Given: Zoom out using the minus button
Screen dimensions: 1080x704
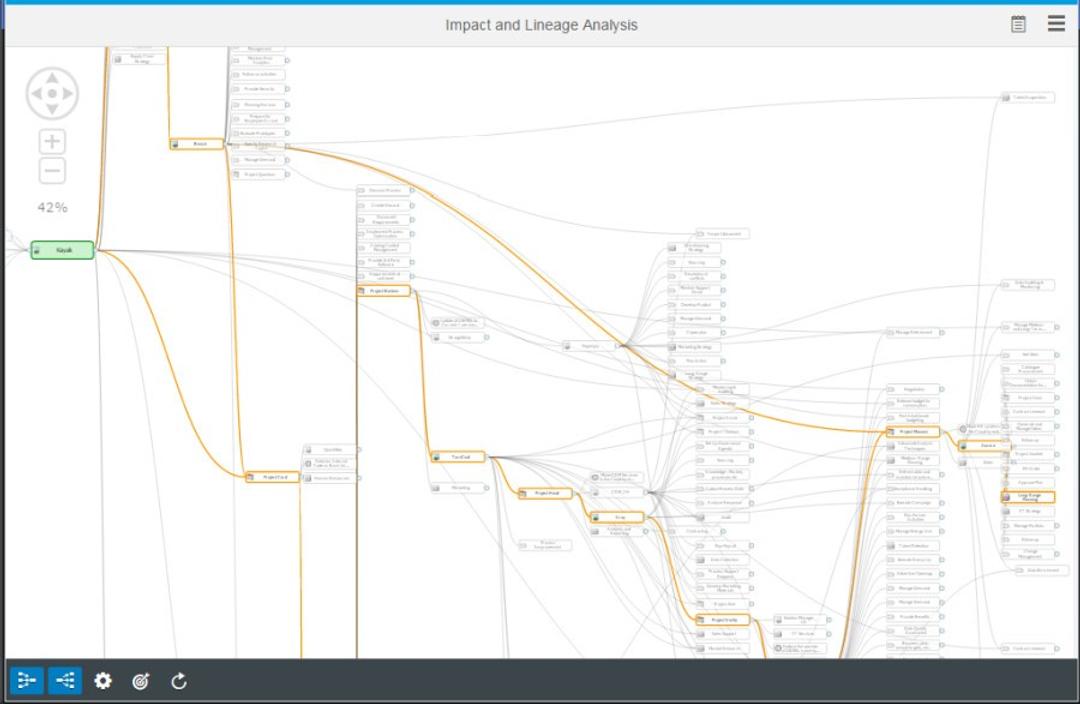Looking at the screenshot, I should point(51,170).
